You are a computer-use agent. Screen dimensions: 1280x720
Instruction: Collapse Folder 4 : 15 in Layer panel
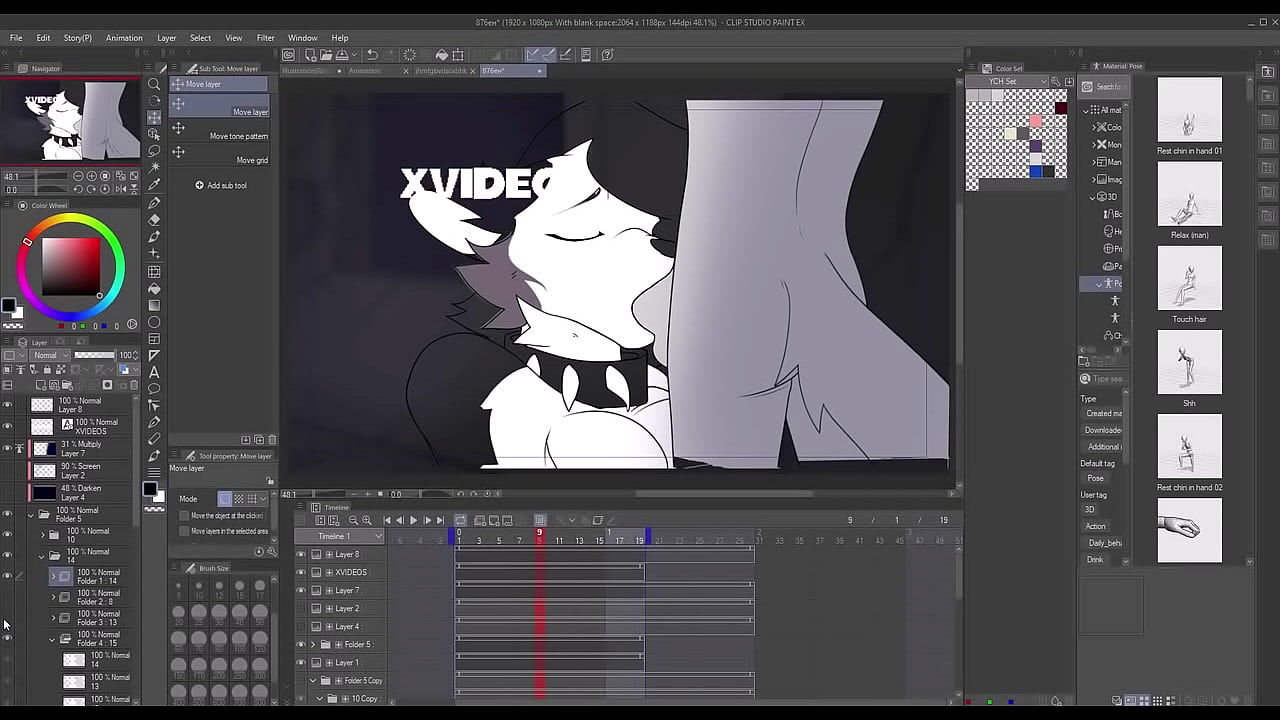[x=54, y=638]
